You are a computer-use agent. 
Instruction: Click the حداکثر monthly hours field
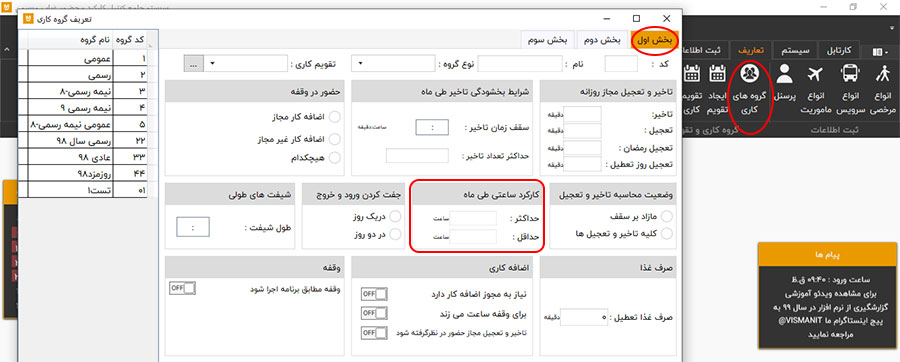coord(474,218)
